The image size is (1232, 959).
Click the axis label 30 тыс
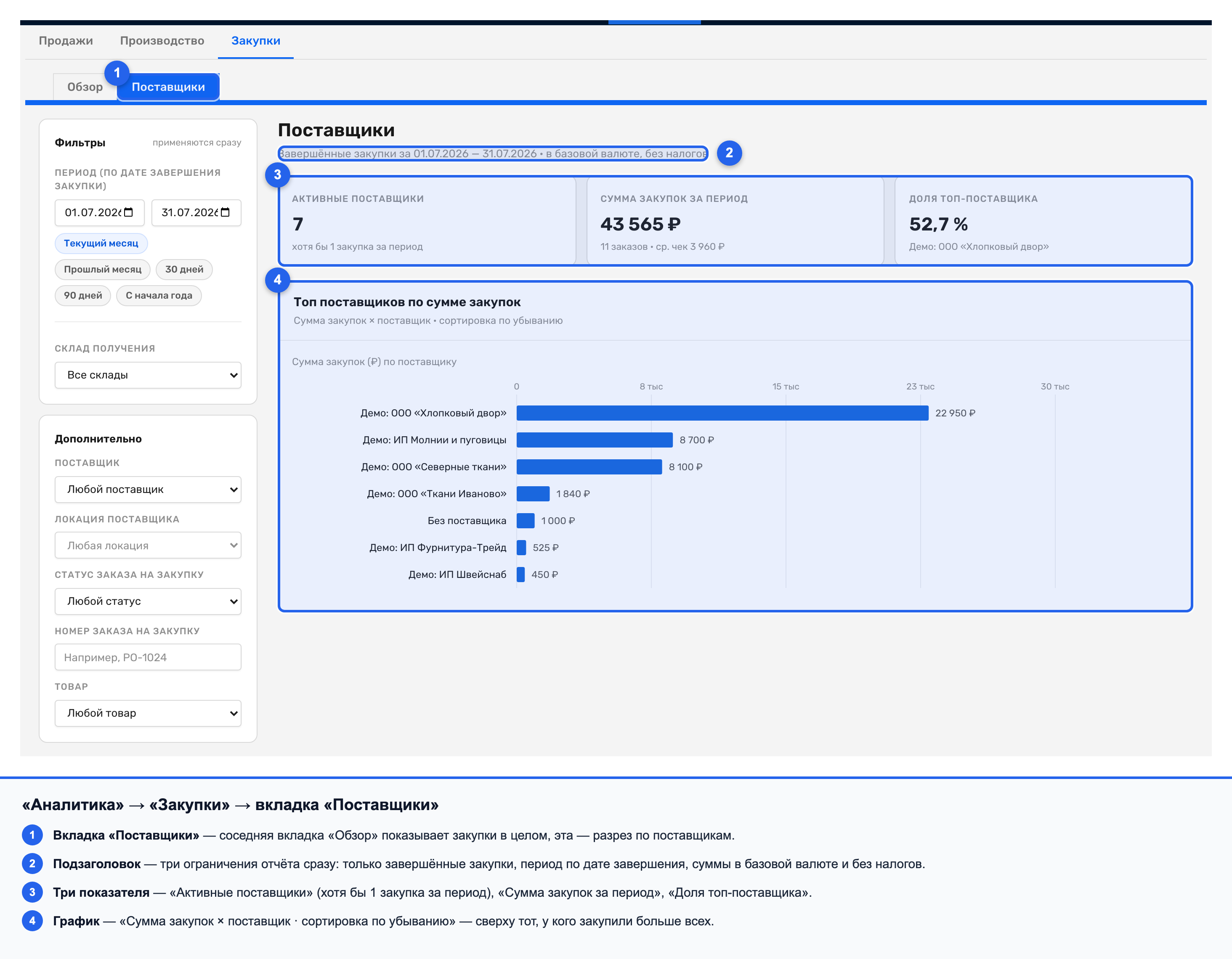pos(1055,386)
